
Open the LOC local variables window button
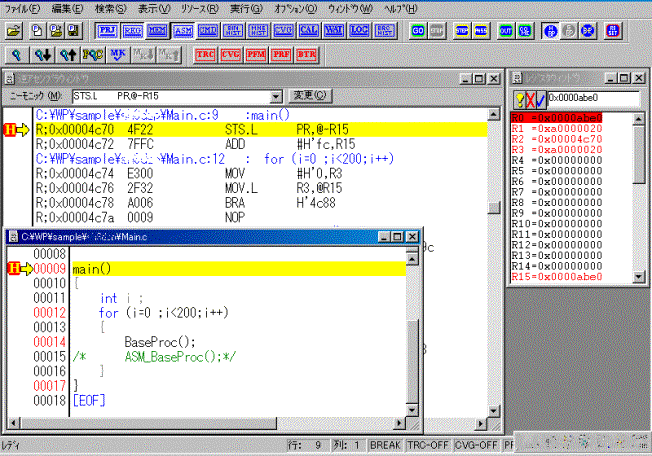(x=359, y=31)
